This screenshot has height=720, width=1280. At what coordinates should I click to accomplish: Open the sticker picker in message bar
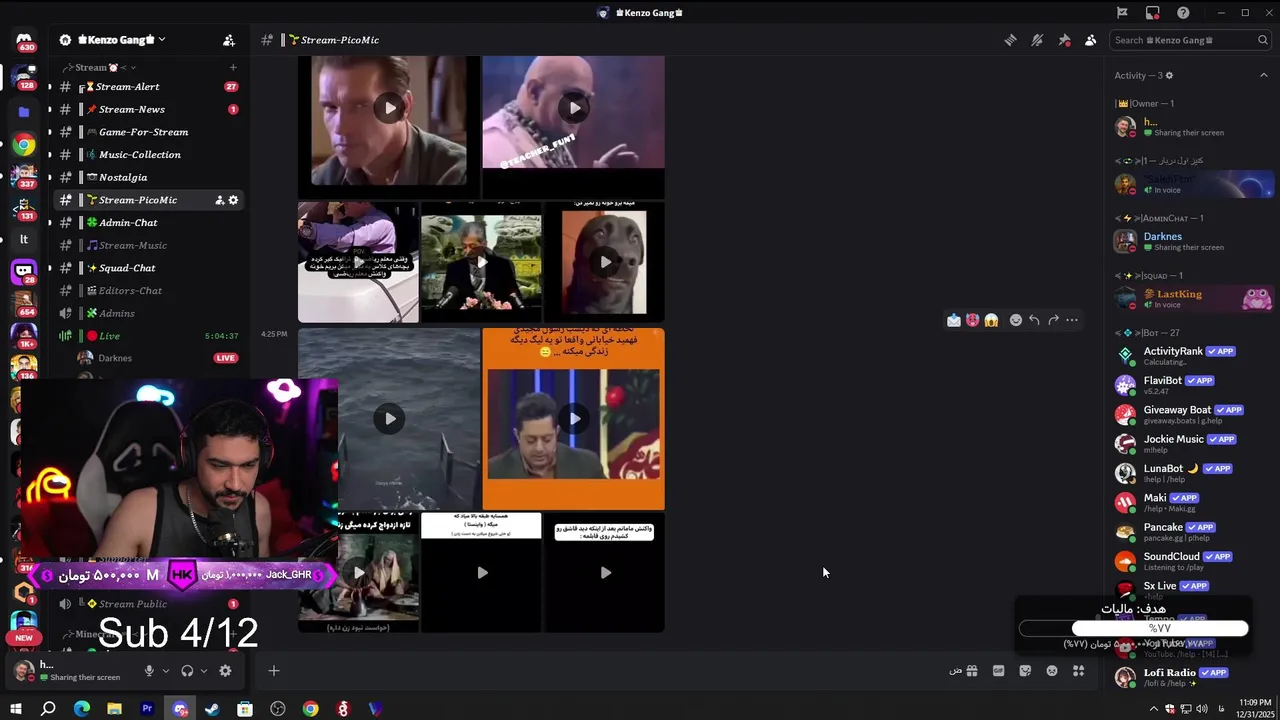click(x=1025, y=671)
